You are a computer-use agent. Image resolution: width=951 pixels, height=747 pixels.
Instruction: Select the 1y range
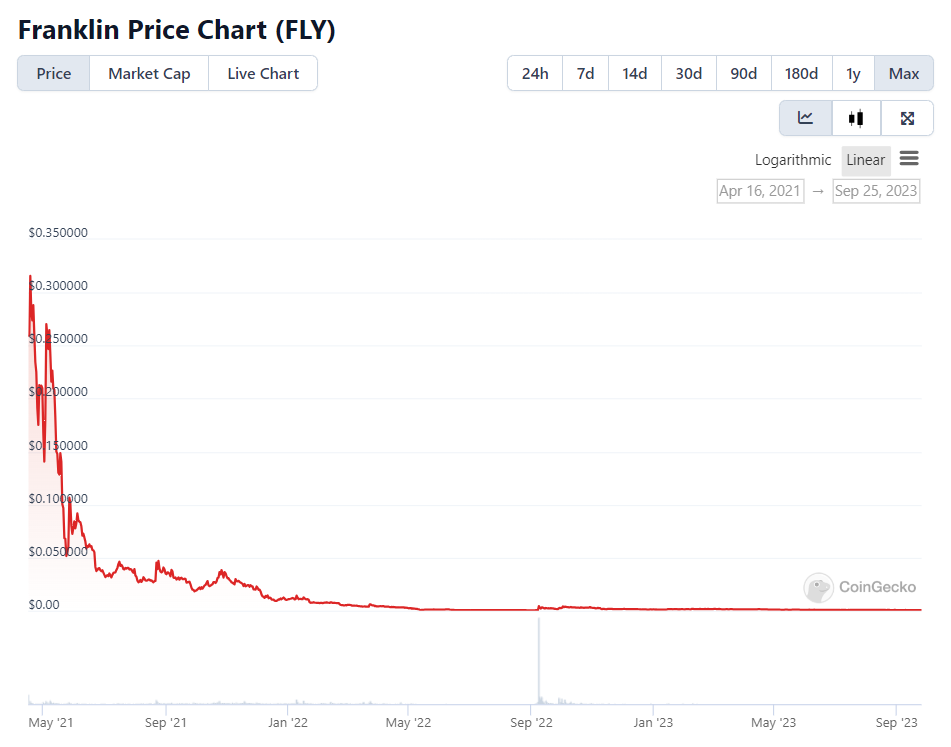point(853,74)
